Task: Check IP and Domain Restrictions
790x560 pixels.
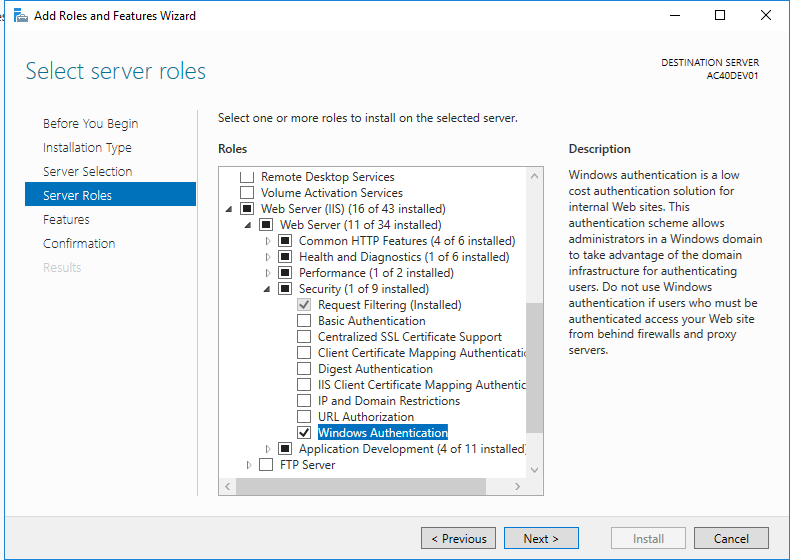Action: click(x=304, y=401)
